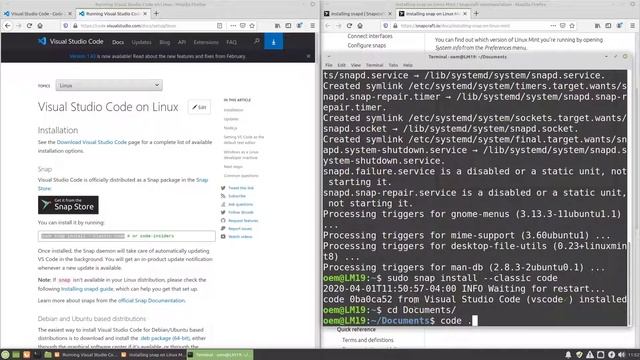Open the terminal View menu

pos(356,65)
